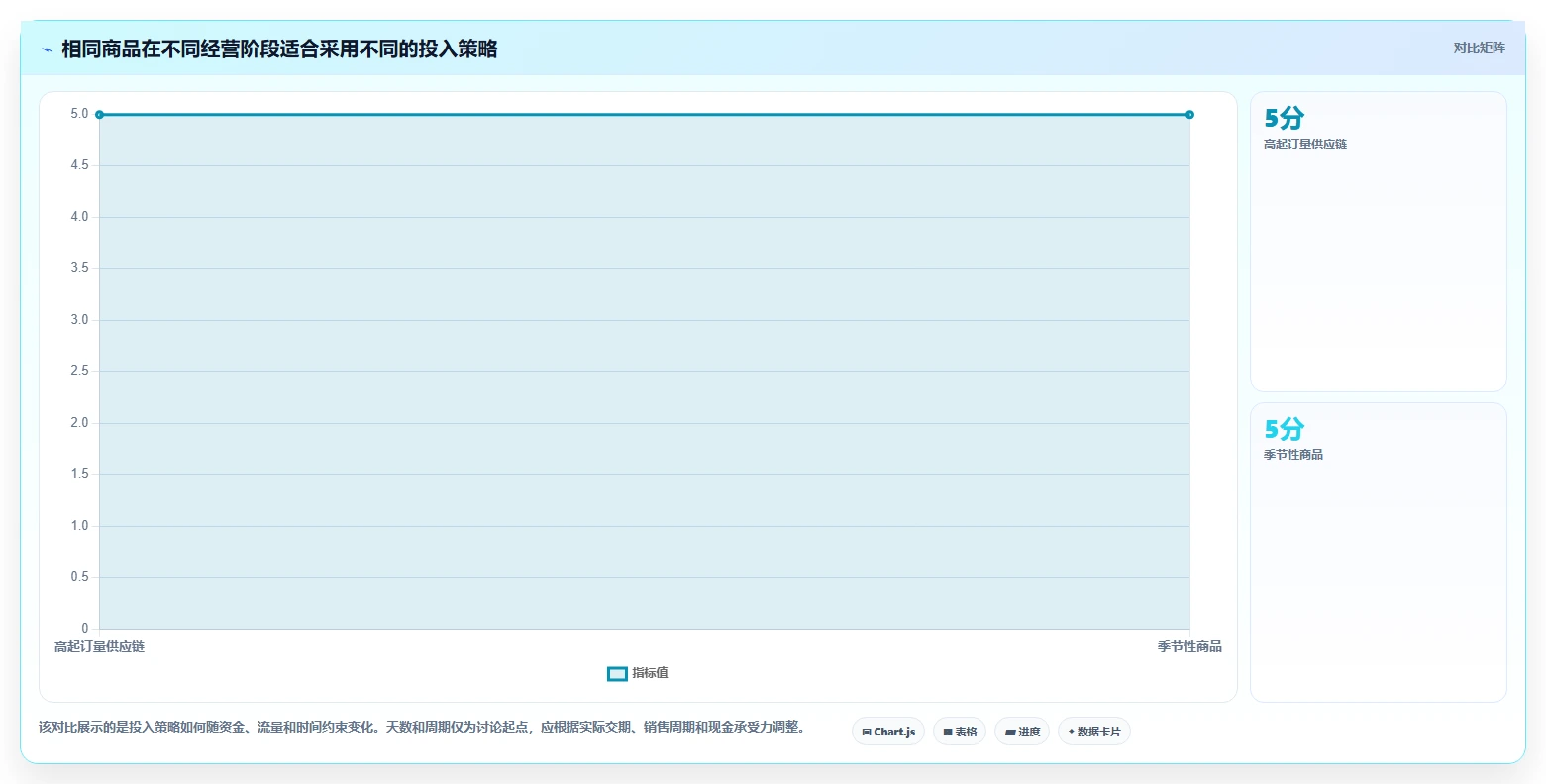Click the 对比矩阵 label
Screen dimensions: 1546x784
click(x=1479, y=49)
